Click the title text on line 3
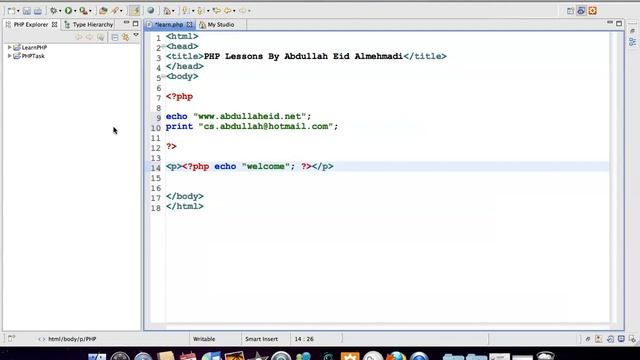Viewport: 640px width, 360px height. coord(303,56)
